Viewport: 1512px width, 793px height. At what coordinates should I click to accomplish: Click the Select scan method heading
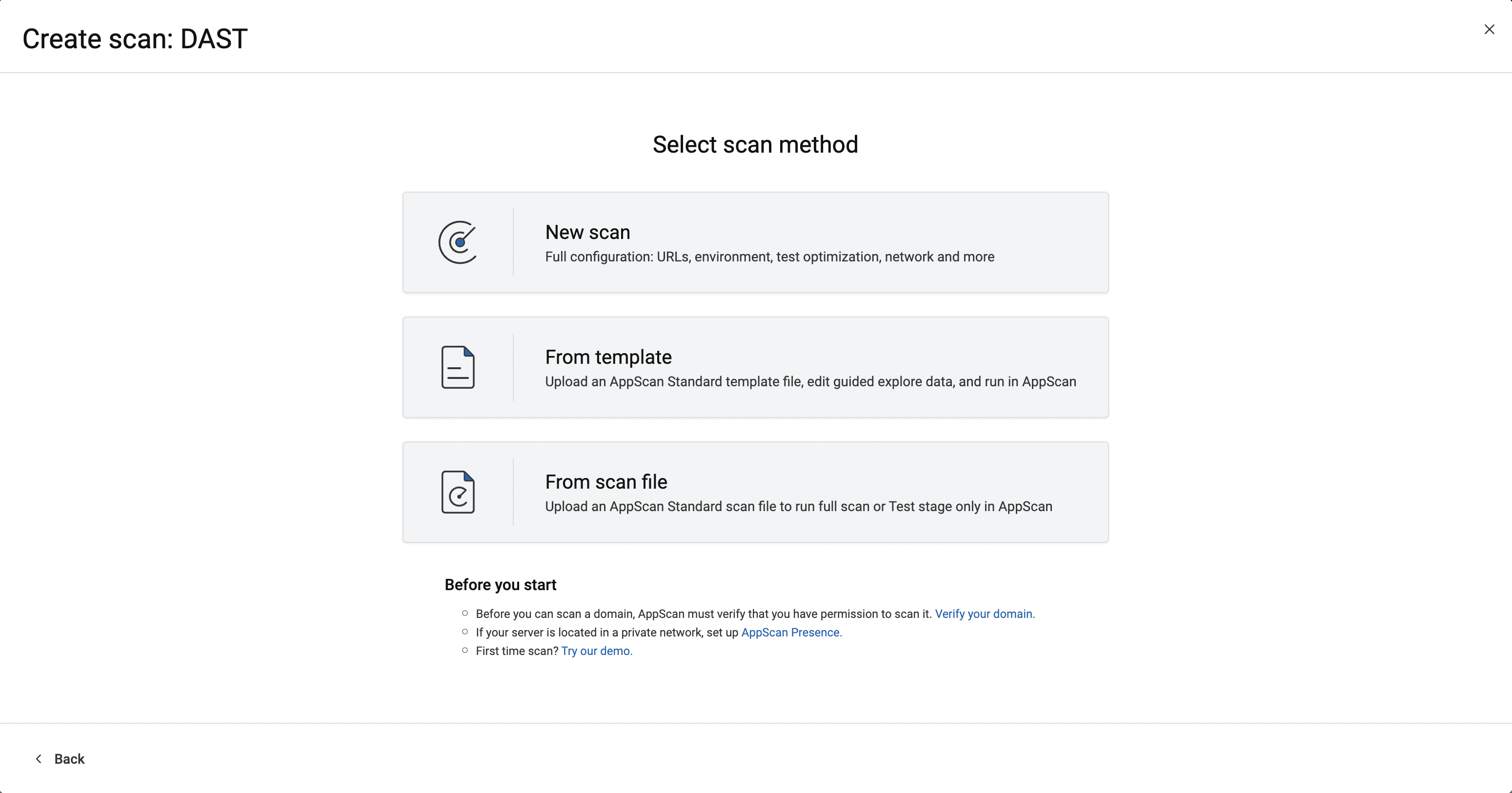click(x=755, y=144)
